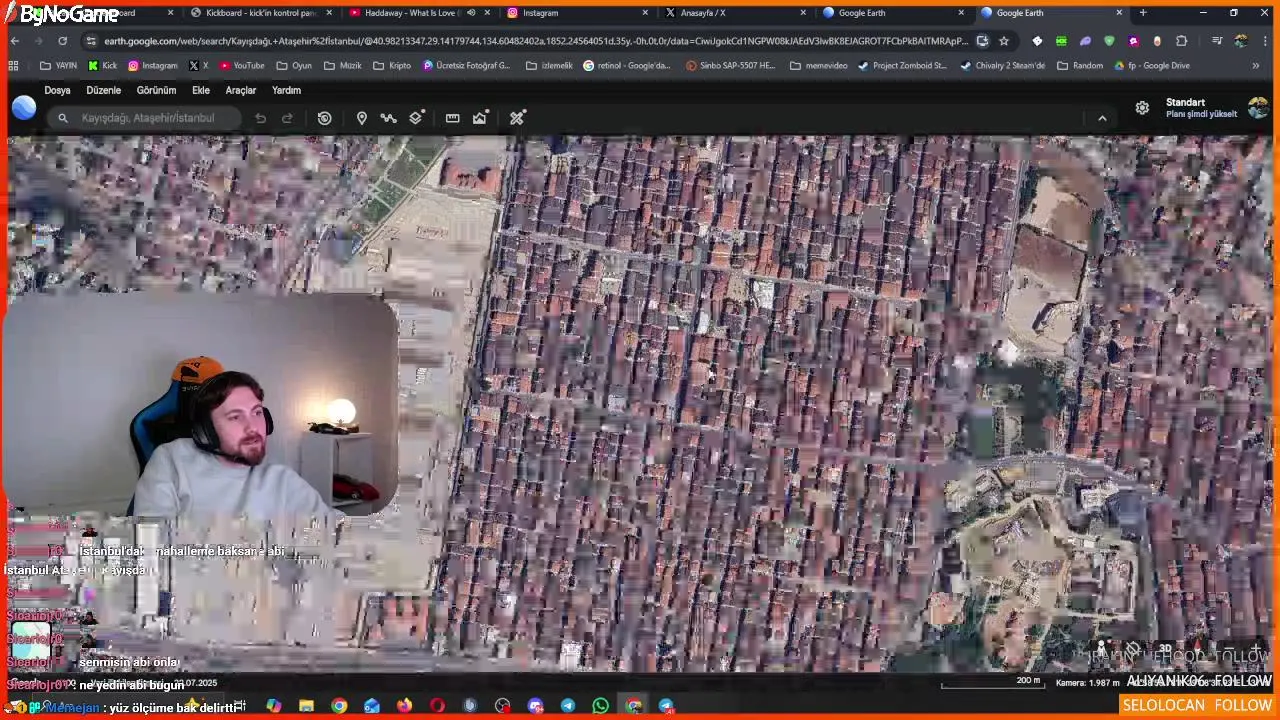
Task: Open File Explorer from the taskbar
Action: (306, 706)
